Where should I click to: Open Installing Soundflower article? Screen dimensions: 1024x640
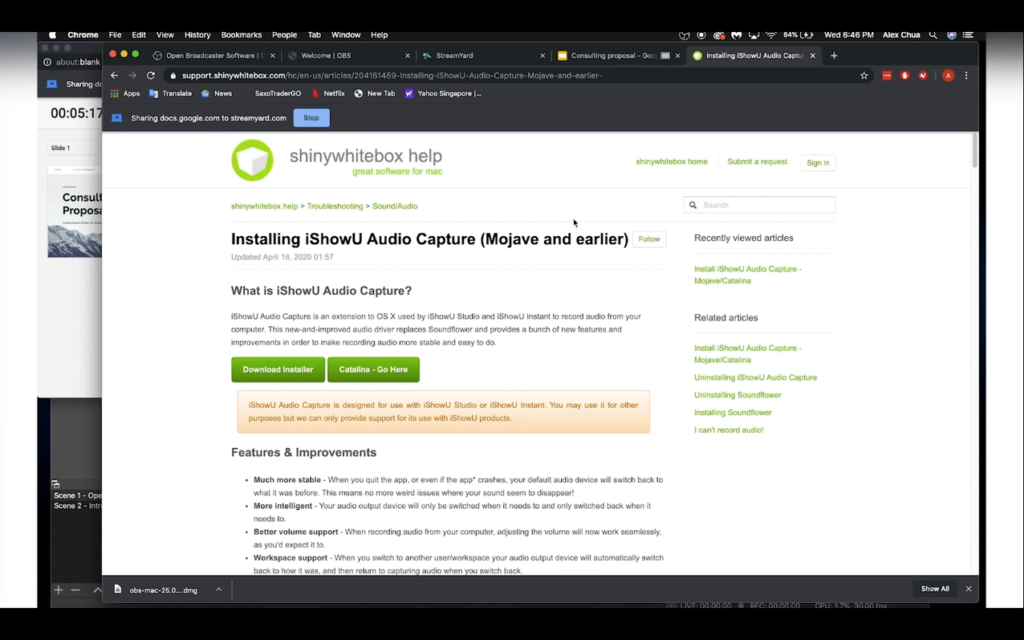click(x=733, y=413)
